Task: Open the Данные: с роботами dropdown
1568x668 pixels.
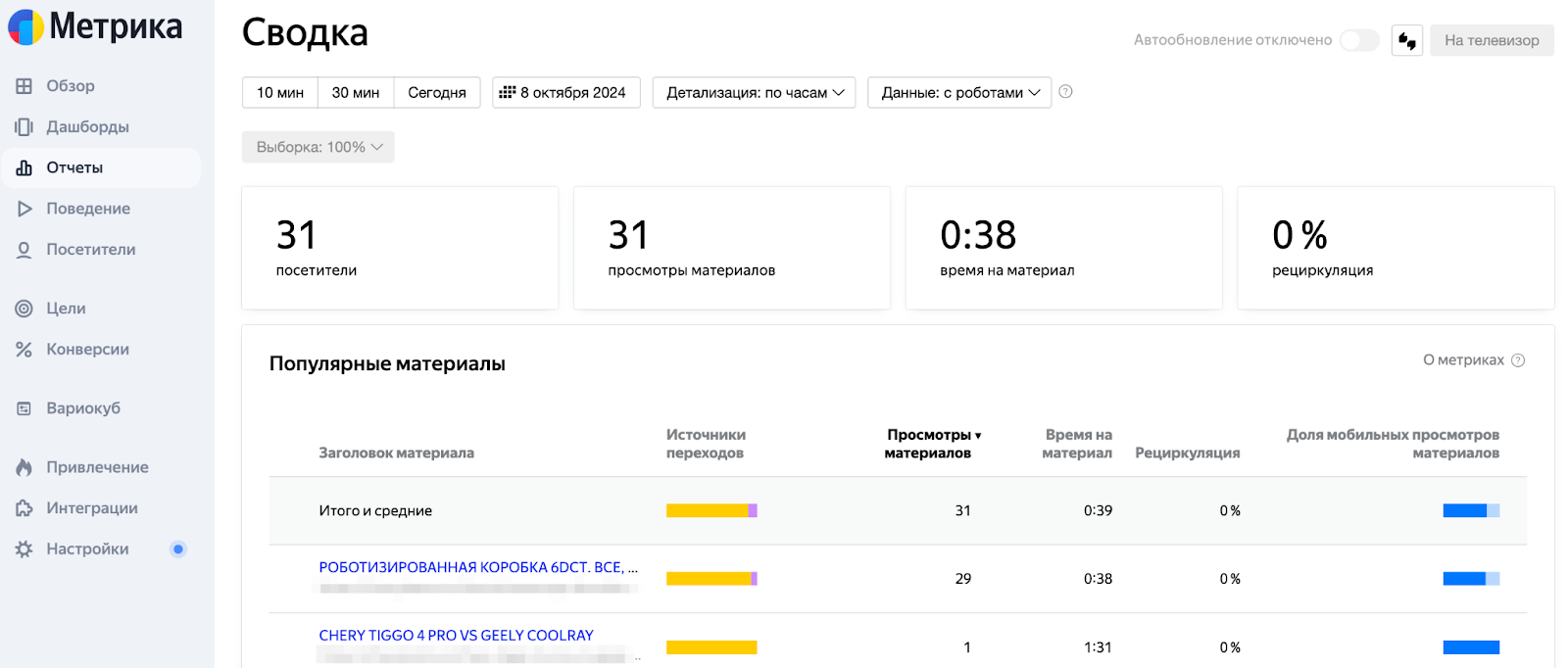Action: pos(959,93)
